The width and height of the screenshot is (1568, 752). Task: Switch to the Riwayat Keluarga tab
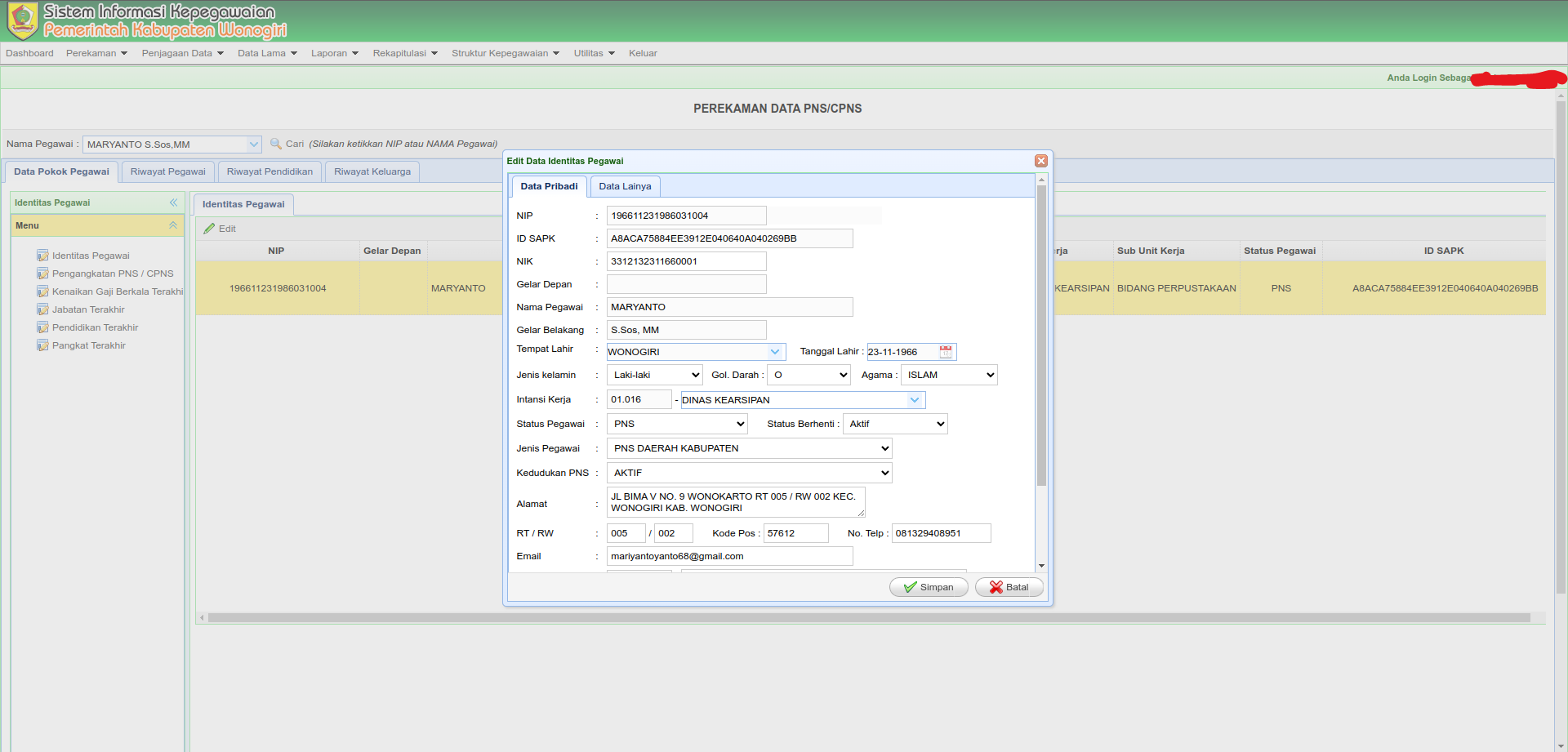point(372,171)
